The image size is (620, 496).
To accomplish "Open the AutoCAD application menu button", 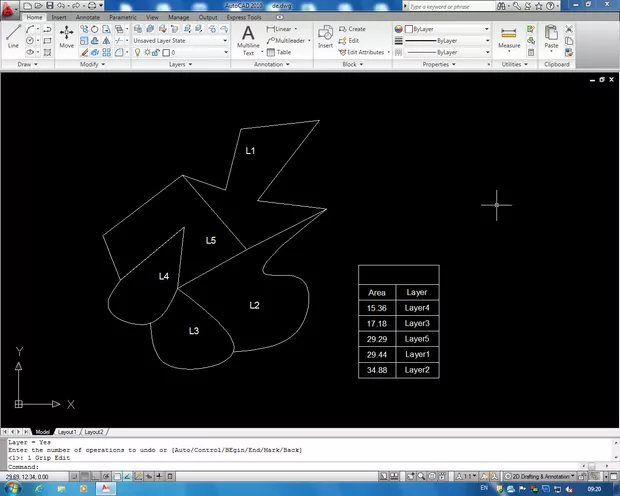I will 10,8.
